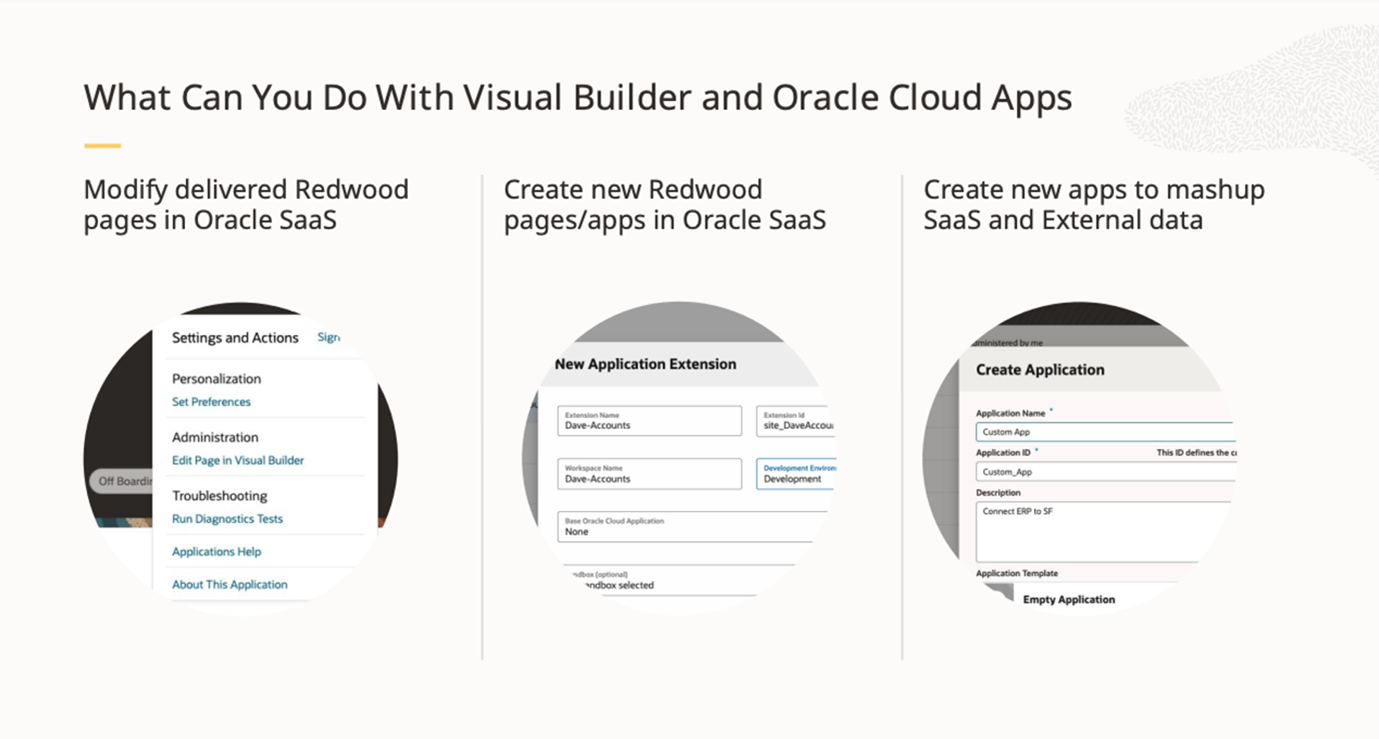Click Application ID field Custom_App

pos(1105,472)
